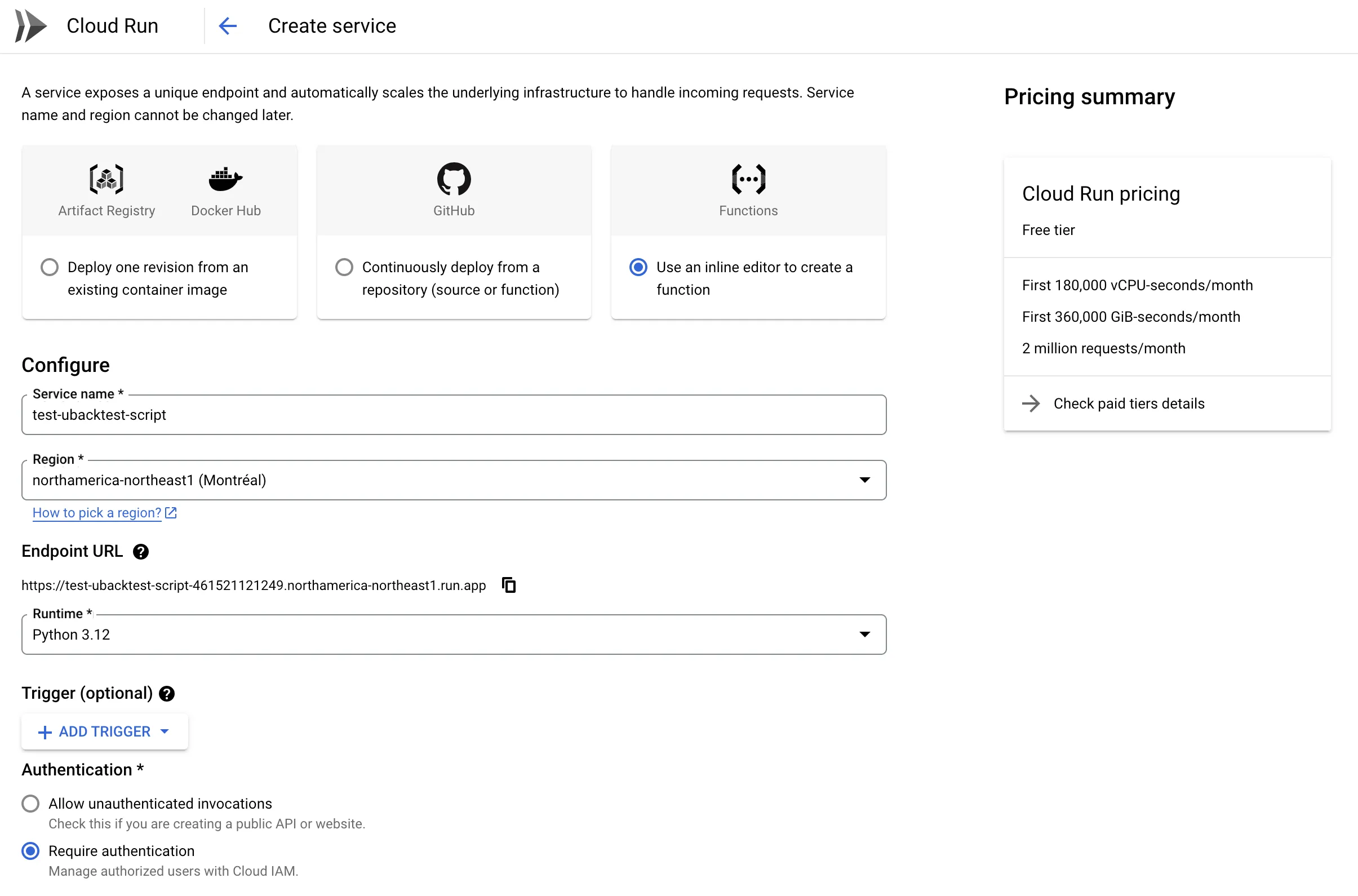Enable allow unauthenticated invocations
This screenshot has width=1358, height=896.
click(x=30, y=803)
